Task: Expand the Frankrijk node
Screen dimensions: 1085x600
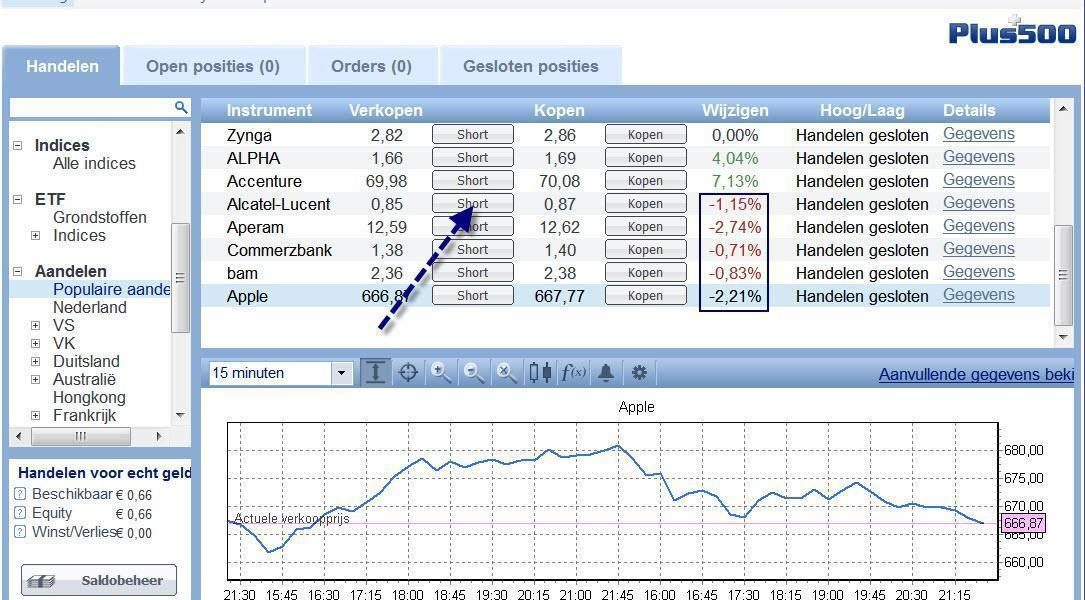Action: click(x=36, y=415)
